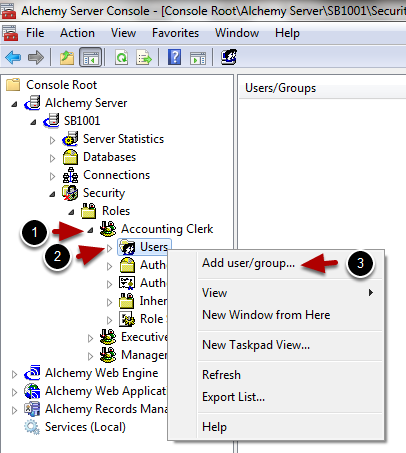Expand the Alchemy Web Engine node
The image size is (406, 453).
tap(14, 374)
